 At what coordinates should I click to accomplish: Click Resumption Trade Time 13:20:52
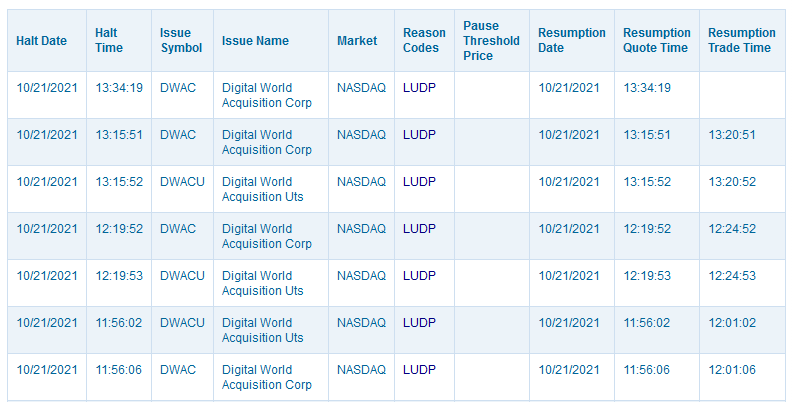(732, 182)
